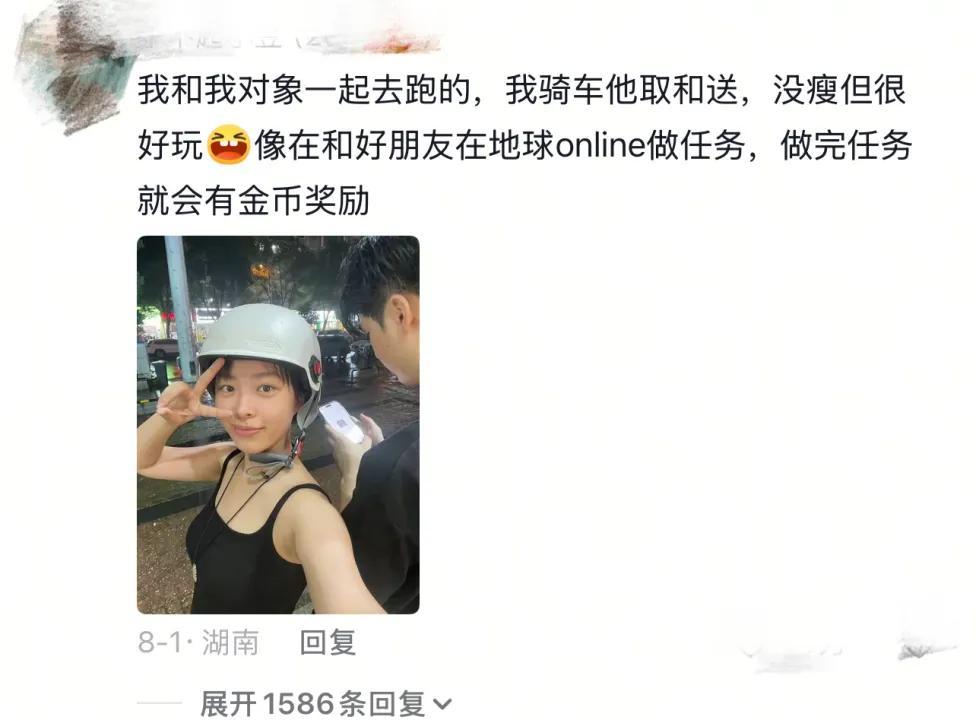Viewport: 976px width, 720px height.
Task: View the attached helmet selfie photo
Action: 278,424
